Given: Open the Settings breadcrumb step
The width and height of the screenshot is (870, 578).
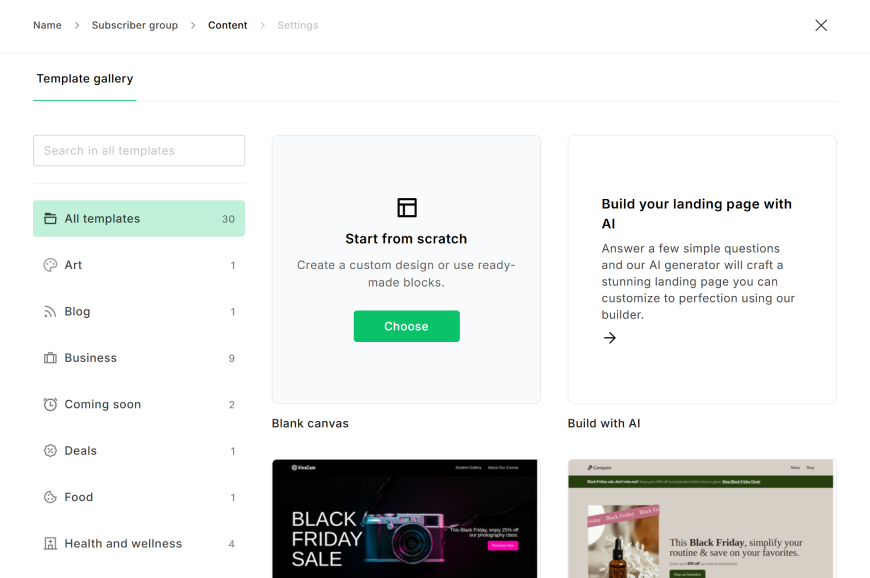Looking at the screenshot, I should click(297, 25).
